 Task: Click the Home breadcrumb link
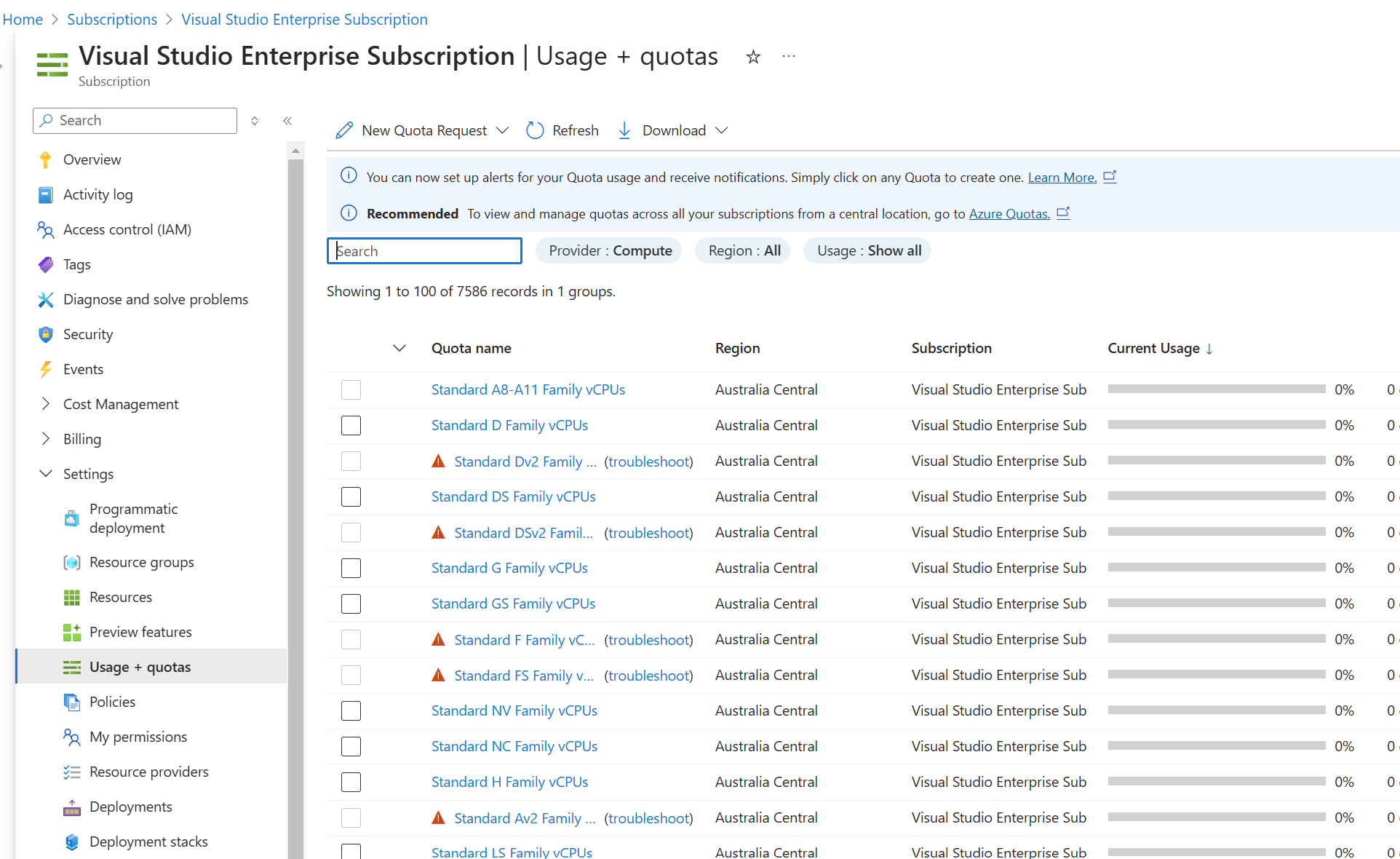tap(23, 19)
